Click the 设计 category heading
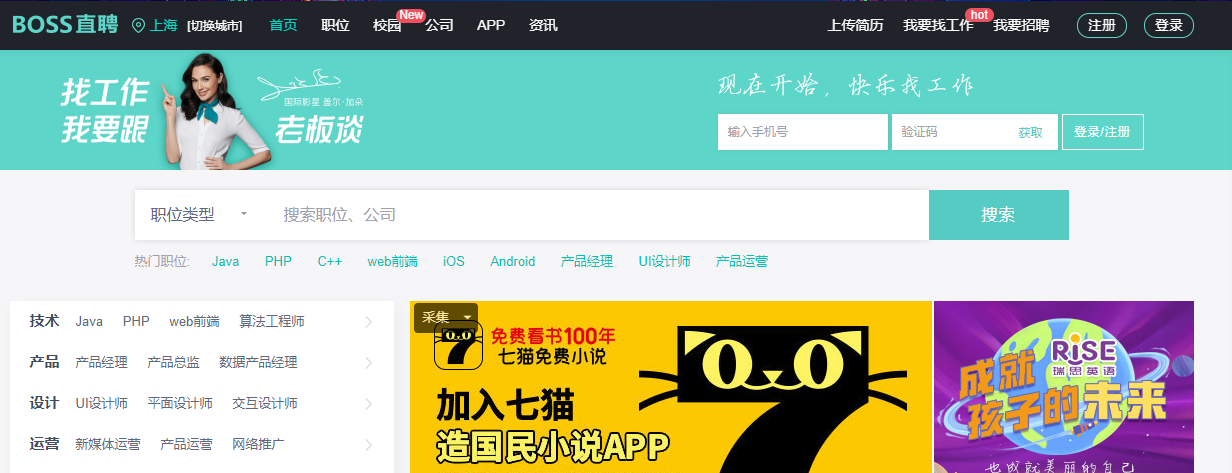The height and width of the screenshot is (473, 1232). pyautogui.click(x=44, y=403)
